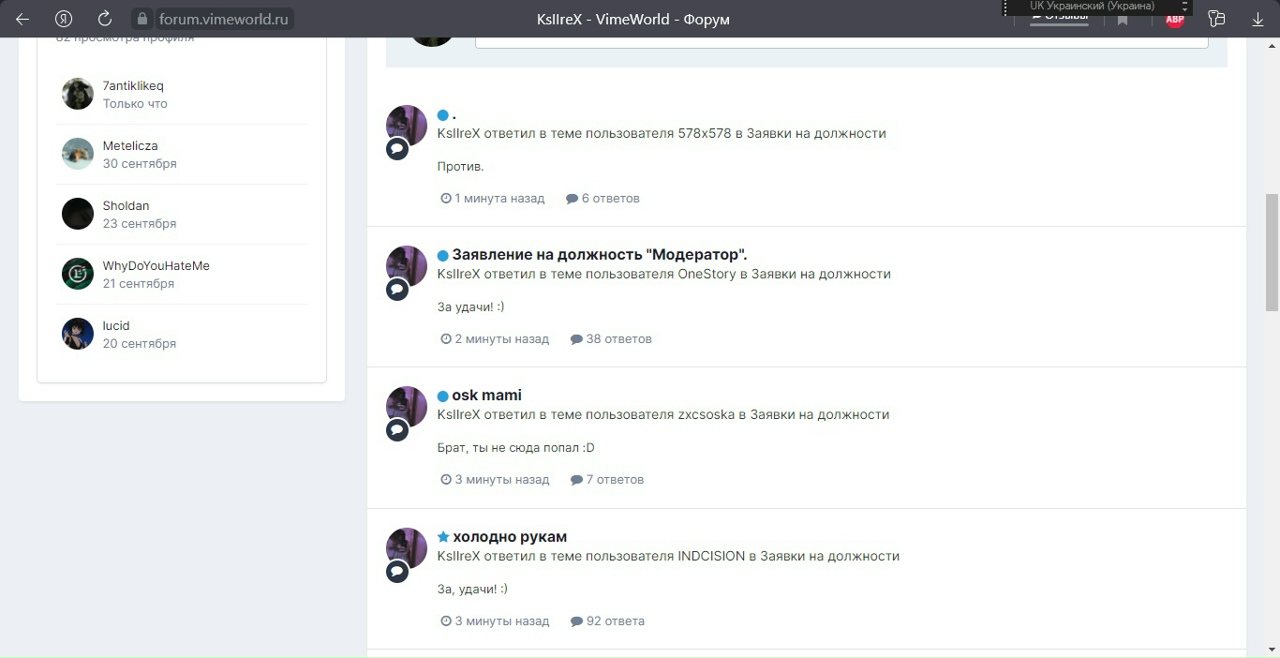Open the Ukrainian keyboard language switcher

pyautogui.click(x=1098, y=7)
